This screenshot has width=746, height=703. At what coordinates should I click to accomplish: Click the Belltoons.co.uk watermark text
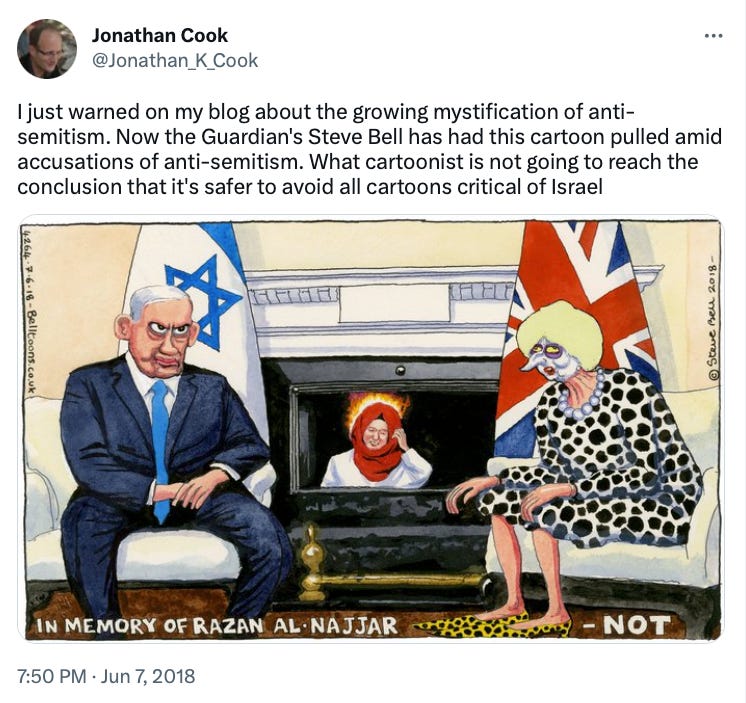coord(28,310)
